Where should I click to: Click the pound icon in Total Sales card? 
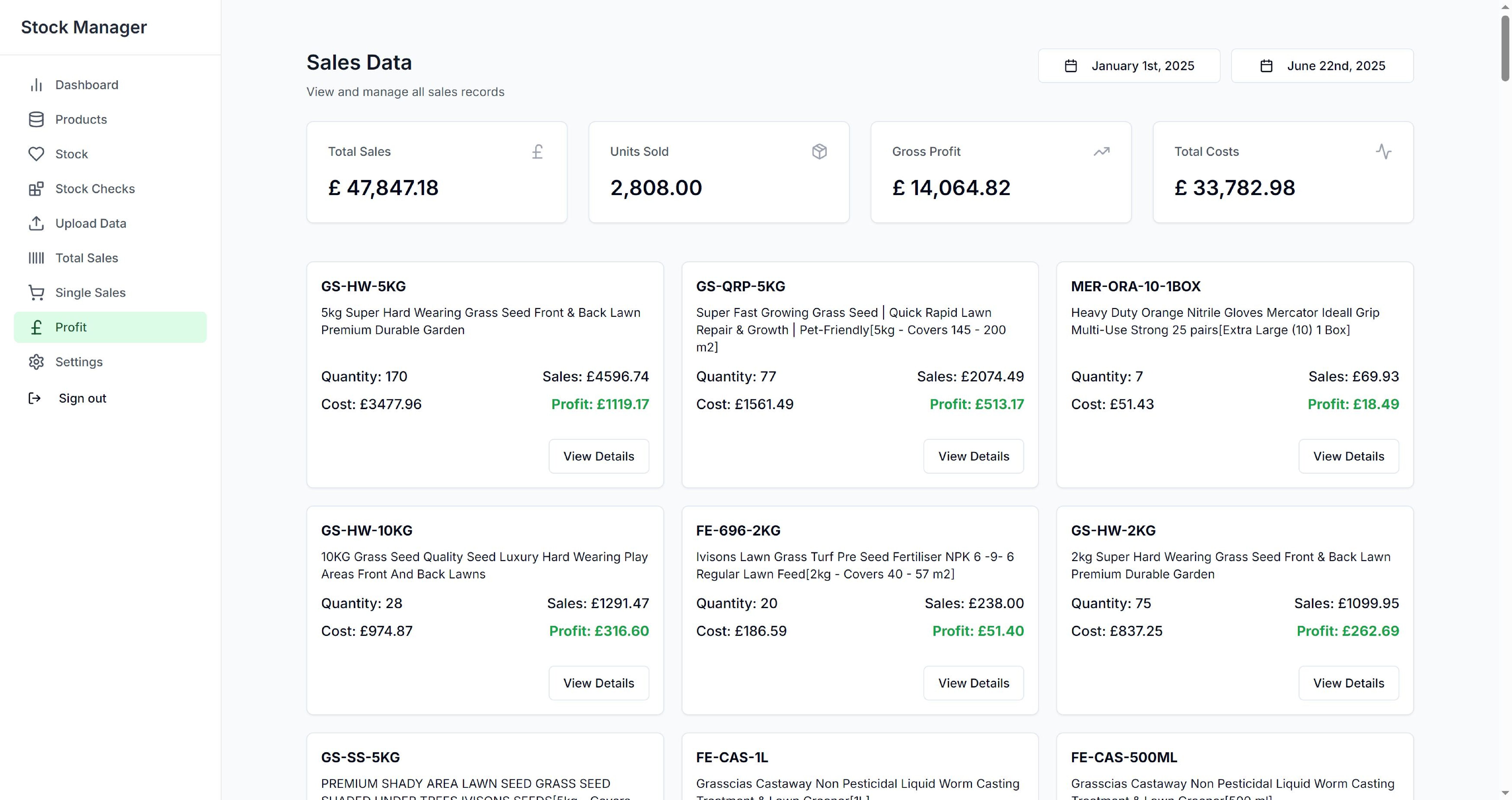pos(537,151)
